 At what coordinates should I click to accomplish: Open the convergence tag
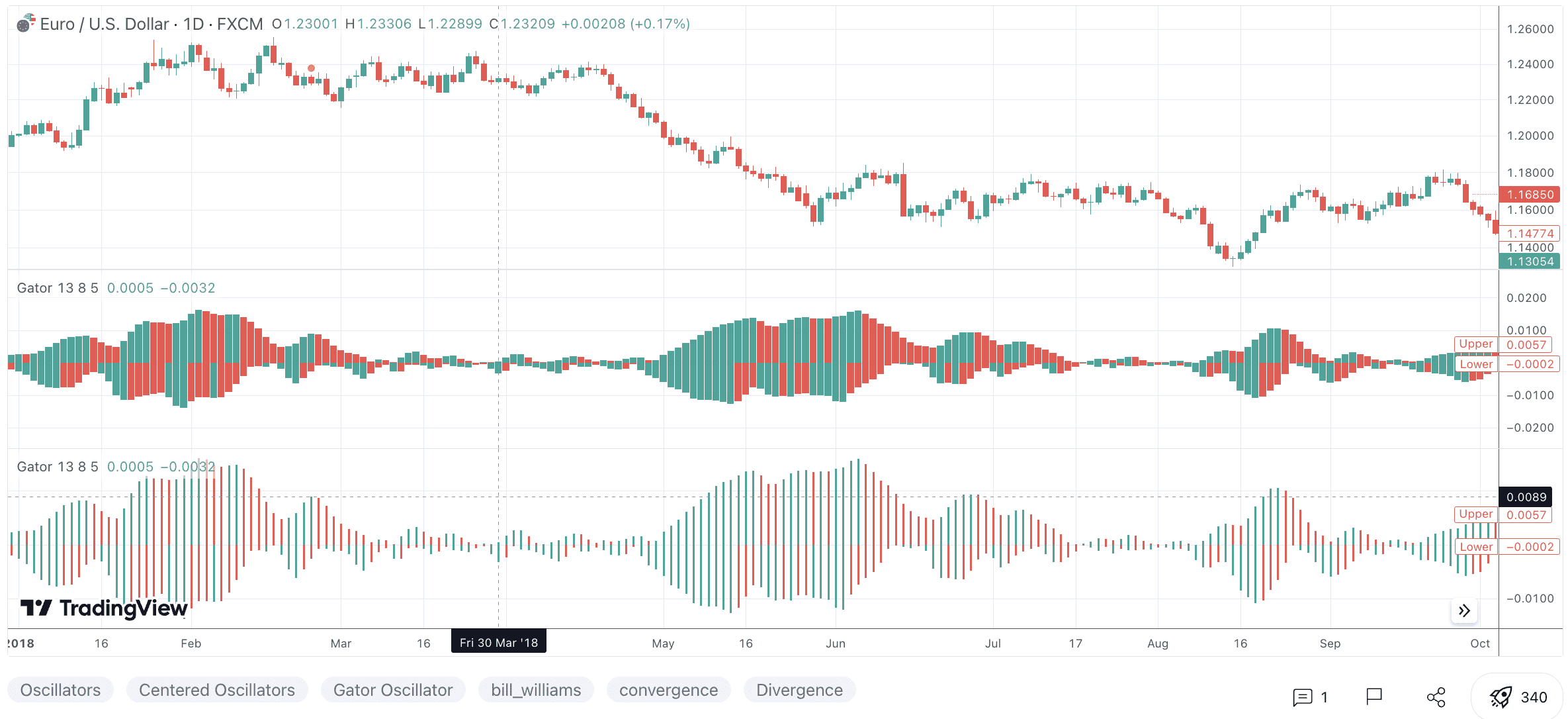[x=668, y=690]
